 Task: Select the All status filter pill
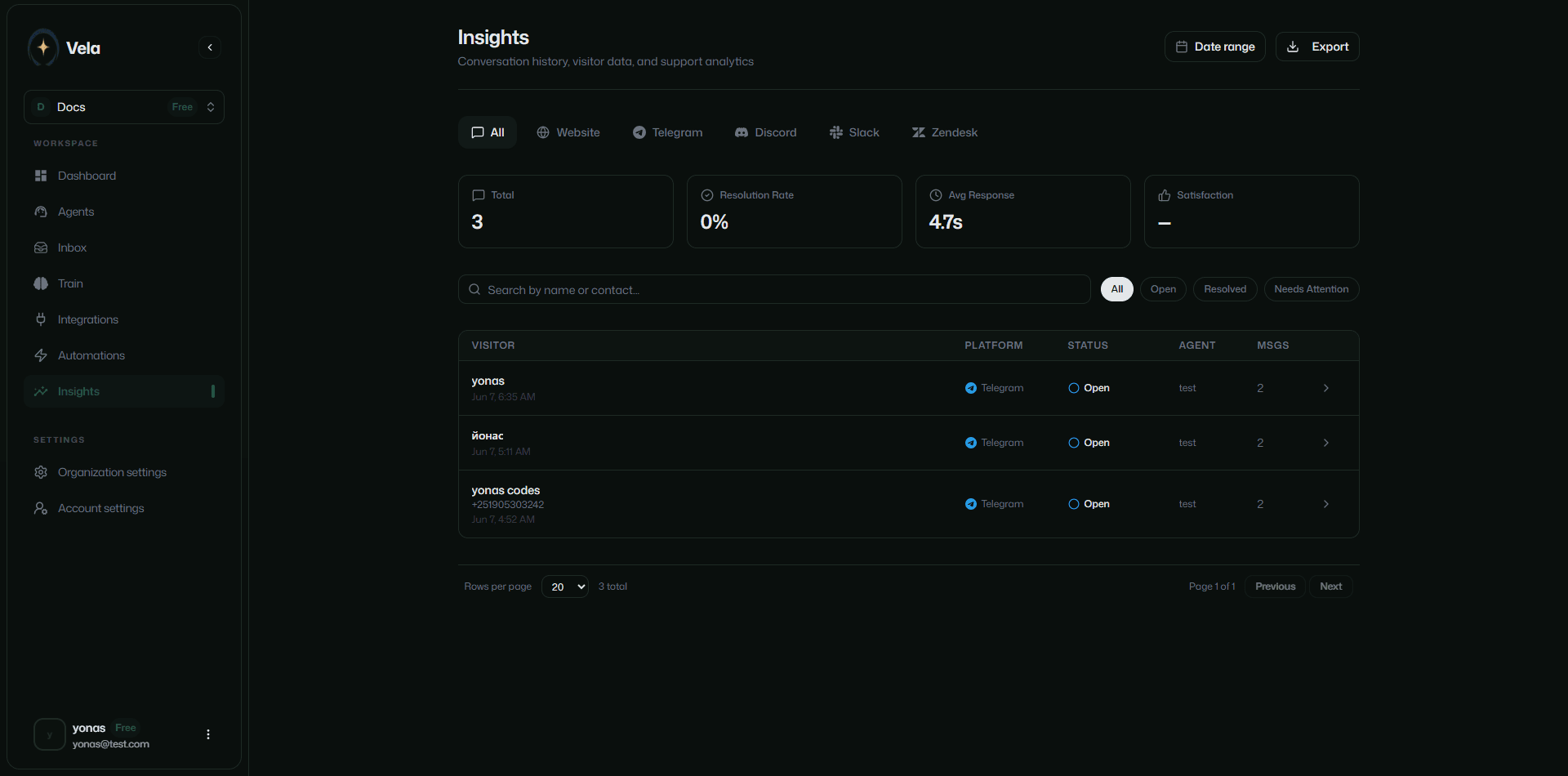[1117, 289]
